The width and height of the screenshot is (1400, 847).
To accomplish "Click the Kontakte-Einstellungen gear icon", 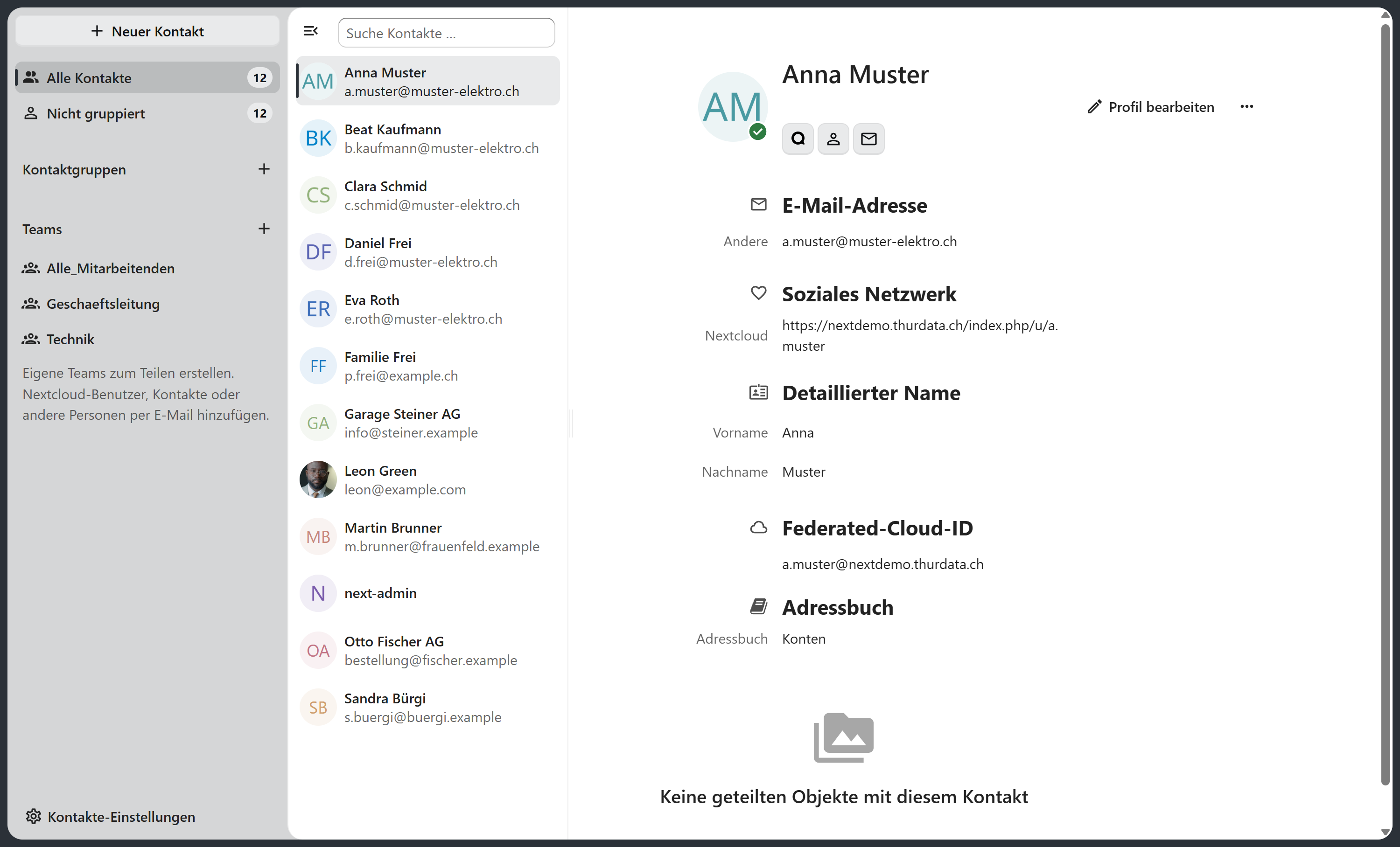I will pyautogui.click(x=34, y=816).
